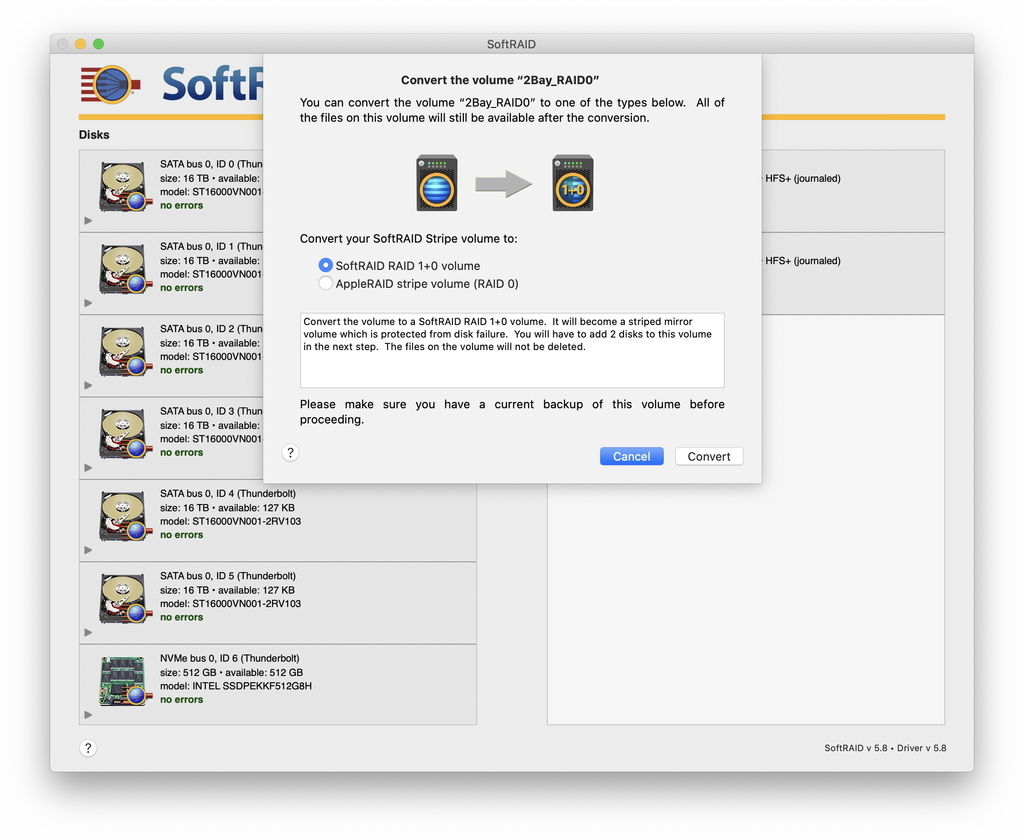Click 'model: INTEL SSDPEKKF512G8H' text

click(x=236, y=686)
